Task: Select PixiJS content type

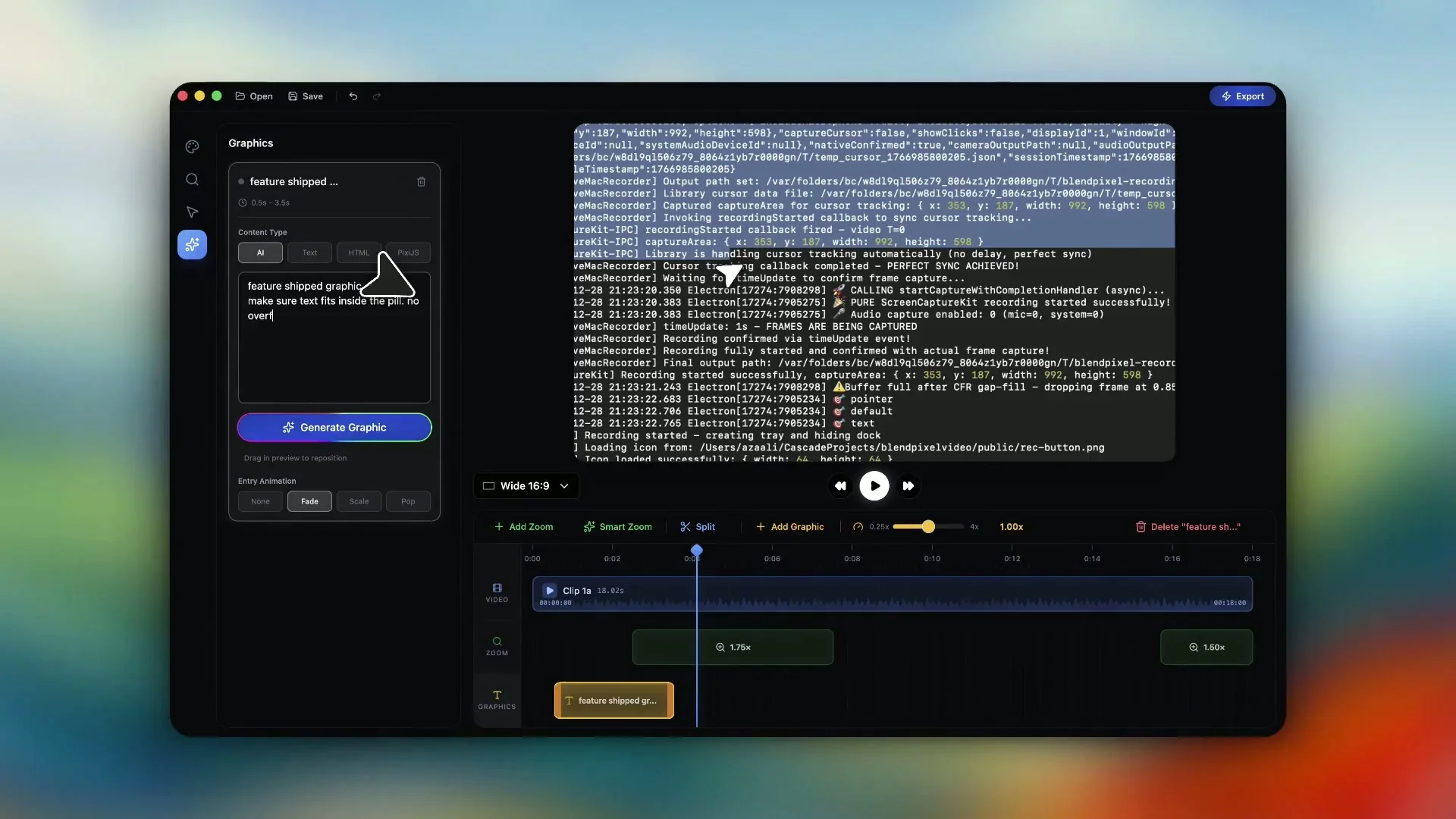Action: tap(408, 253)
